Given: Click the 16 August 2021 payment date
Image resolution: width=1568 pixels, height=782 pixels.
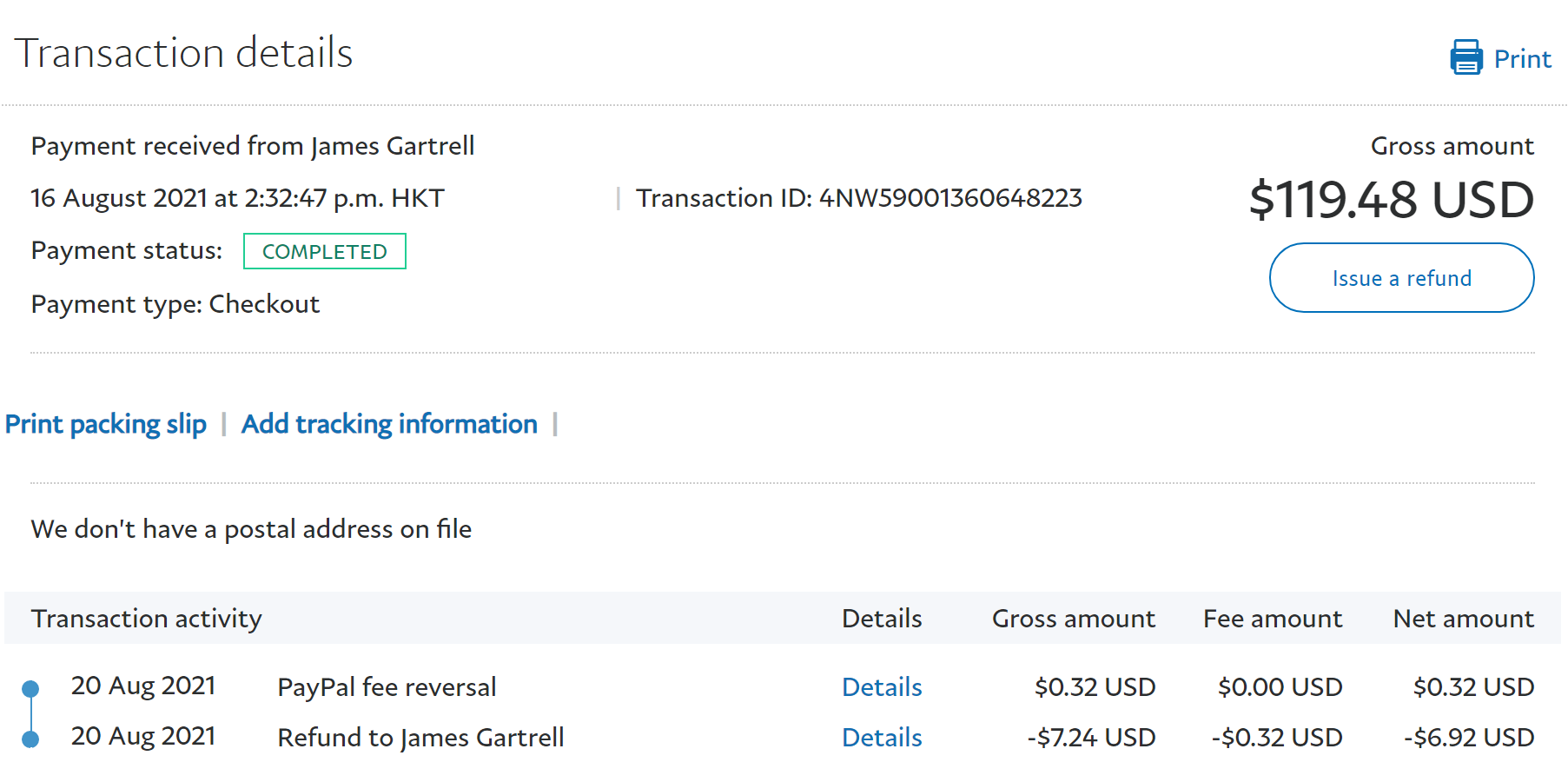Looking at the screenshot, I should (x=237, y=198).
